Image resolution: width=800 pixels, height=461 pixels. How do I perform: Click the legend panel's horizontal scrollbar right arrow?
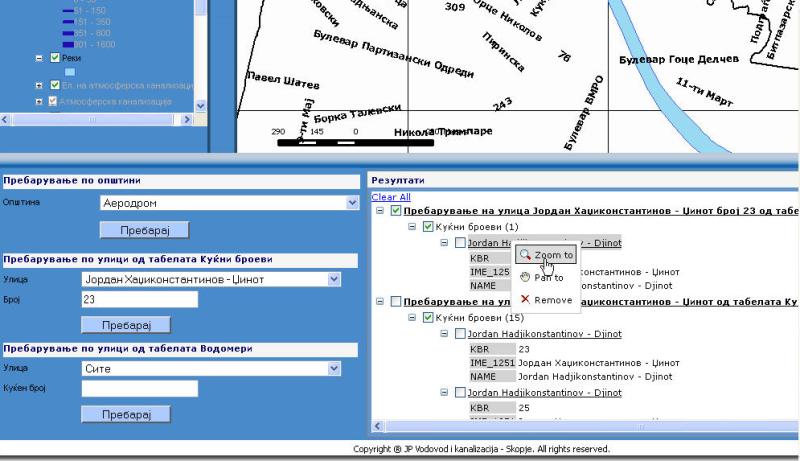coord(187,119)
